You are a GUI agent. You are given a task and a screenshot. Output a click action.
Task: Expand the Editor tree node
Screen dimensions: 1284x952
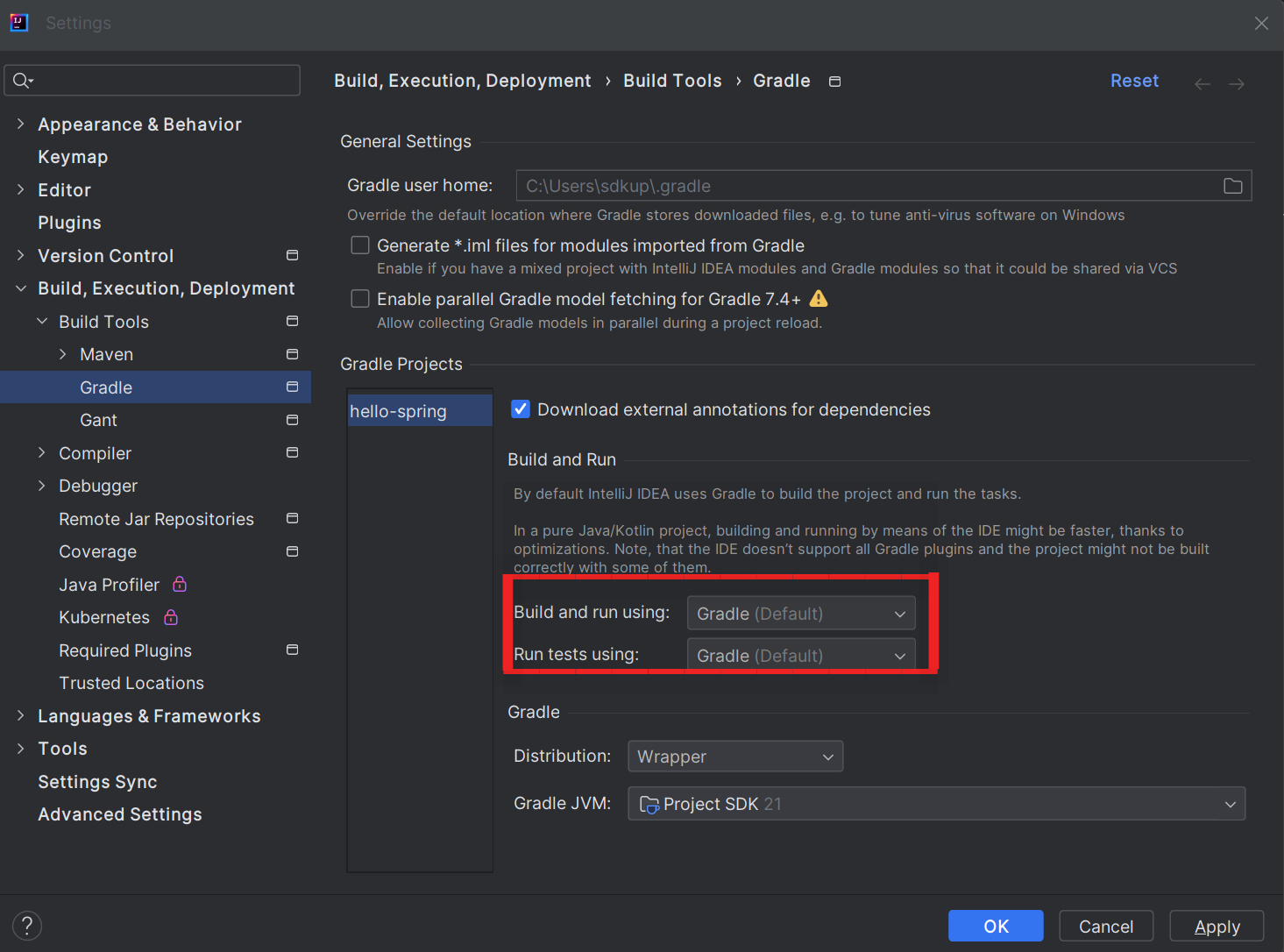point(21,189)
